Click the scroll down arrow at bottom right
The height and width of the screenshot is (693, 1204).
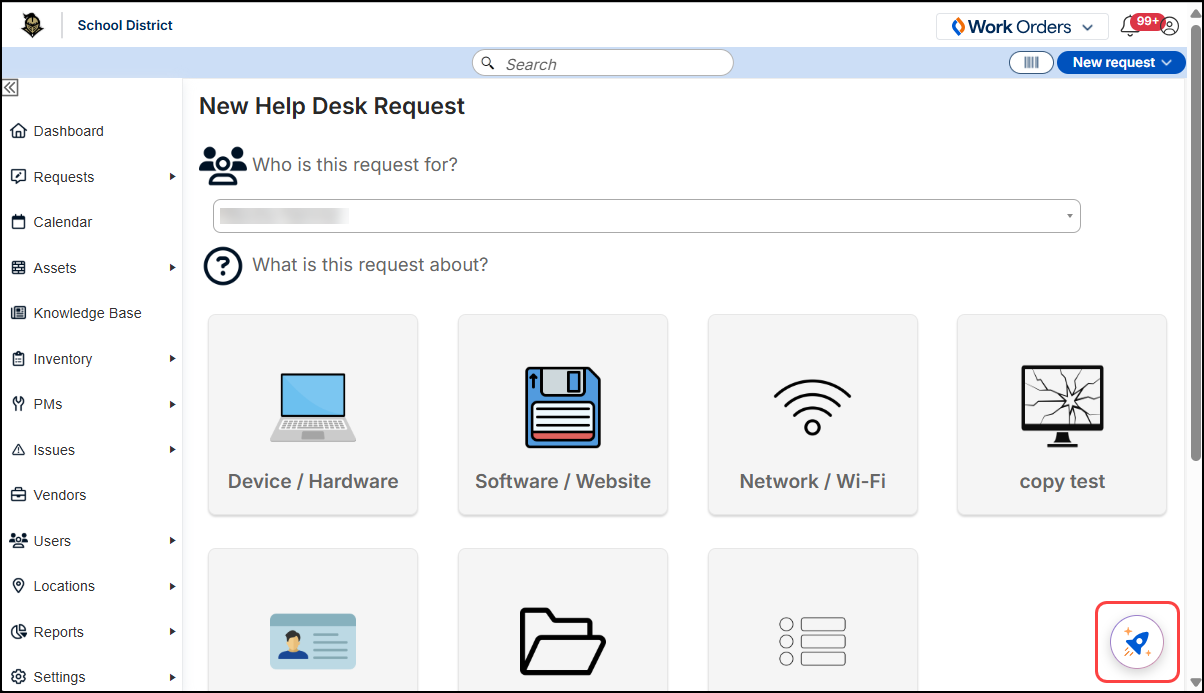(x=1194, y=684)
